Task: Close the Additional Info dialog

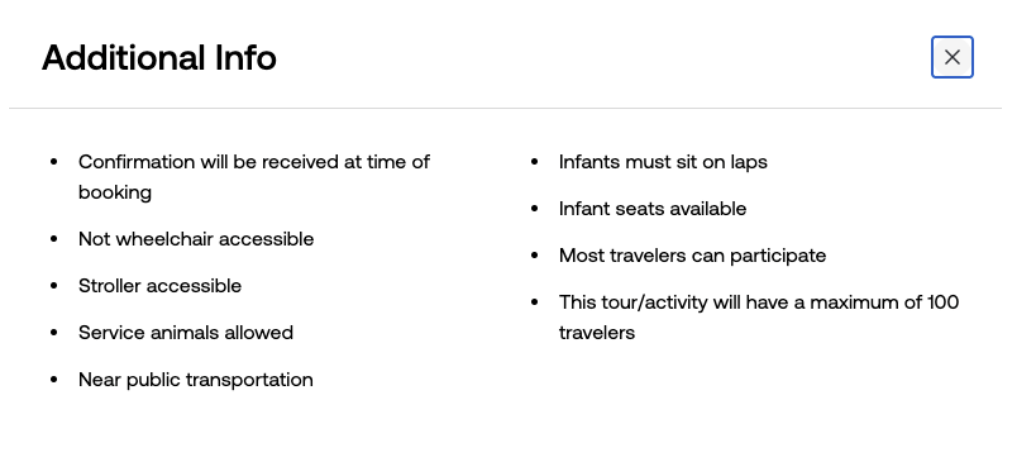Action: pyautogui.click(x=952, y=57)
